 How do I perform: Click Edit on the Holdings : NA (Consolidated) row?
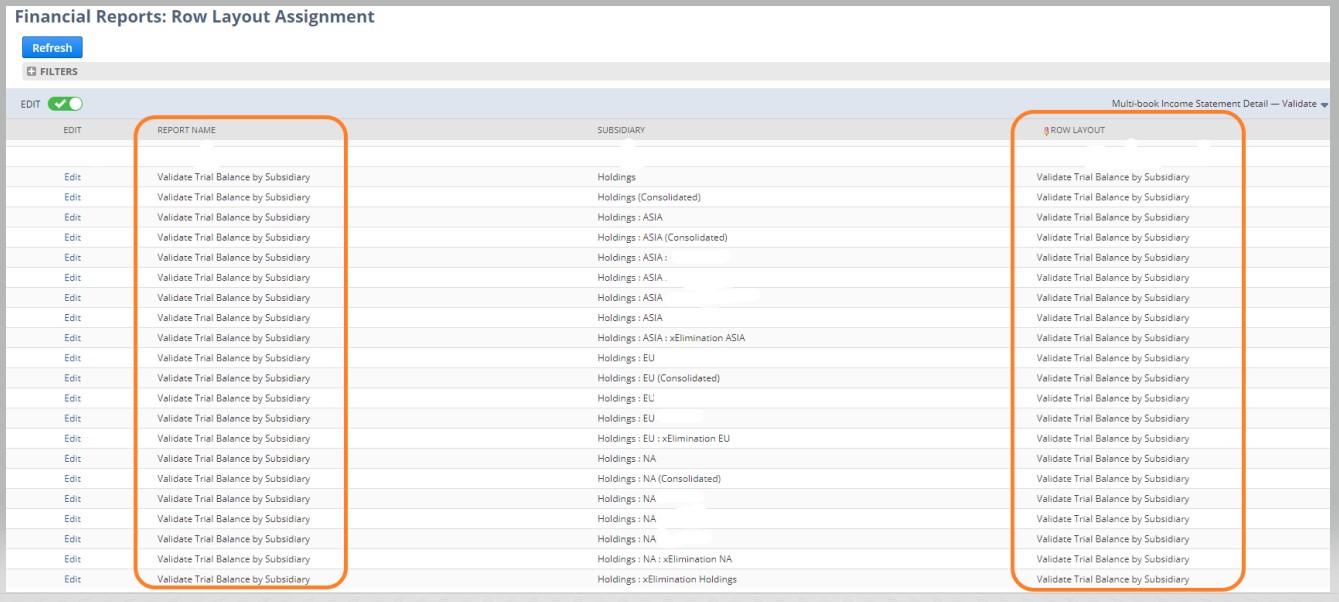(x=72, y=478)
